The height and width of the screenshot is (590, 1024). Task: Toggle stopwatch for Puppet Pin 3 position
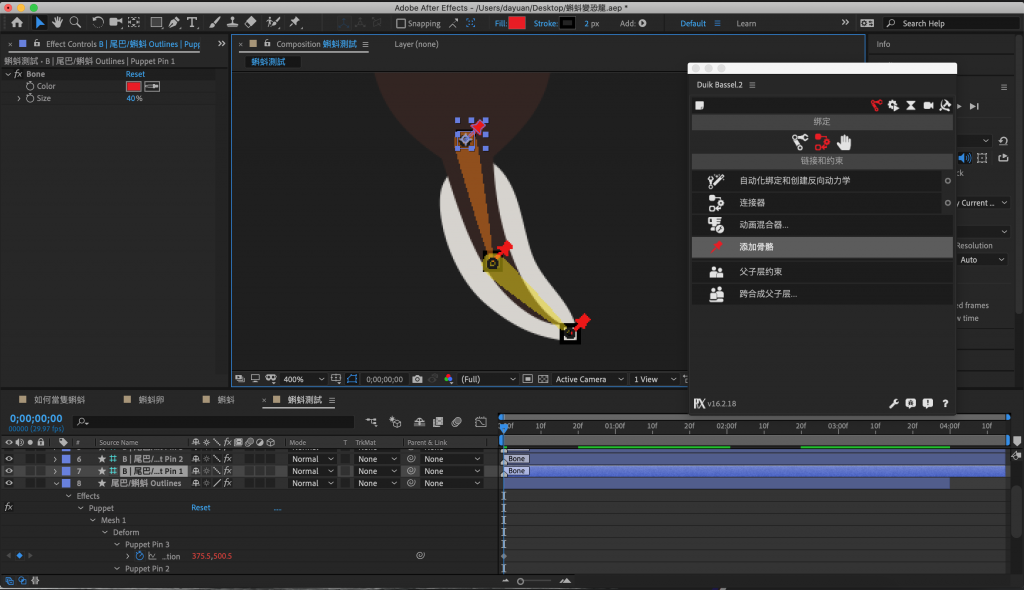click(139, 556)
